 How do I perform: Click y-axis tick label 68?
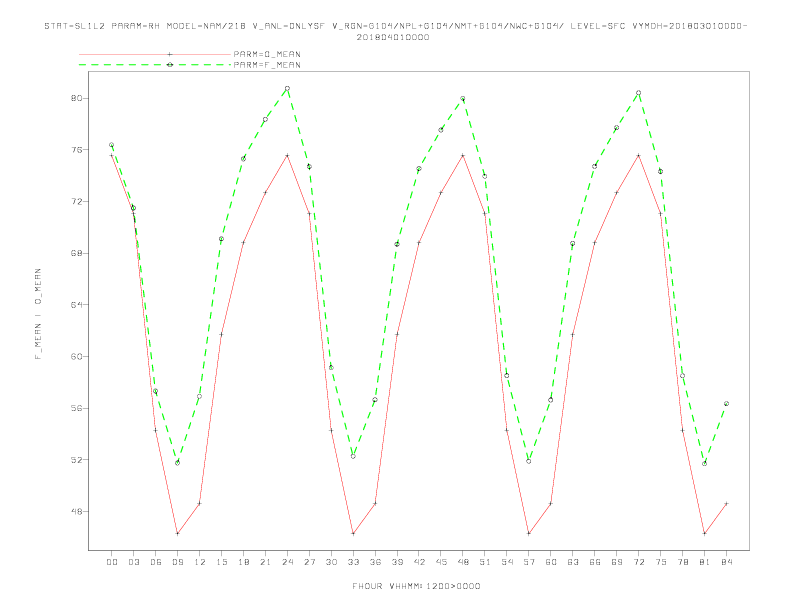point(76,253)
